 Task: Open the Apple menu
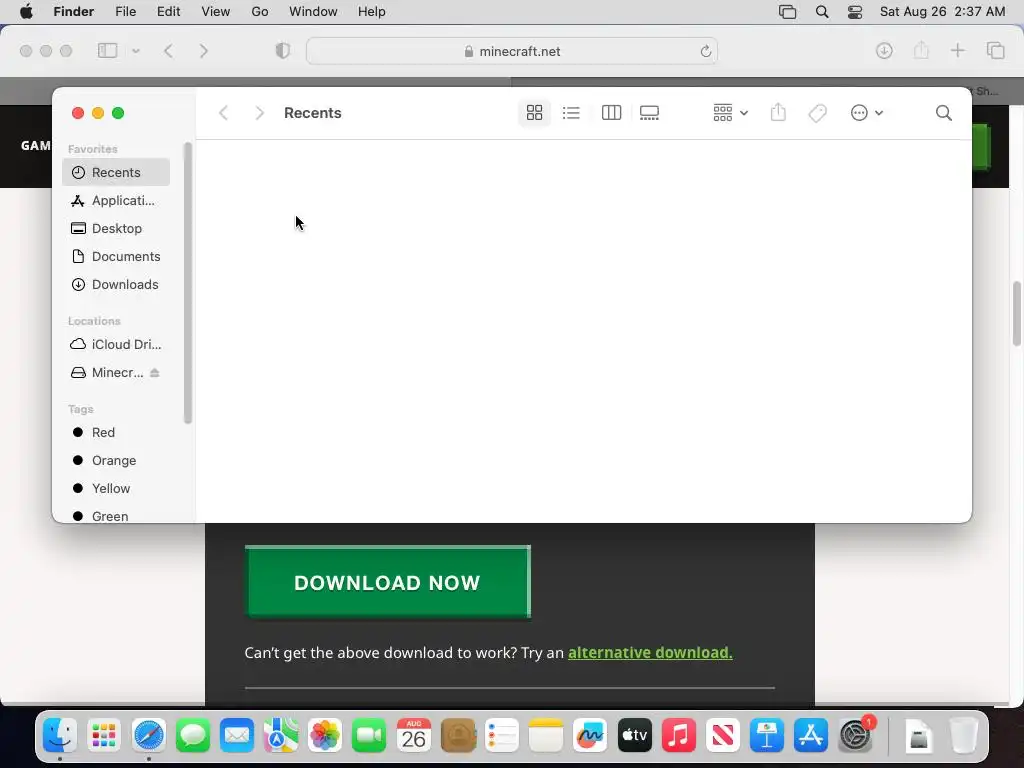click(26, 12)
